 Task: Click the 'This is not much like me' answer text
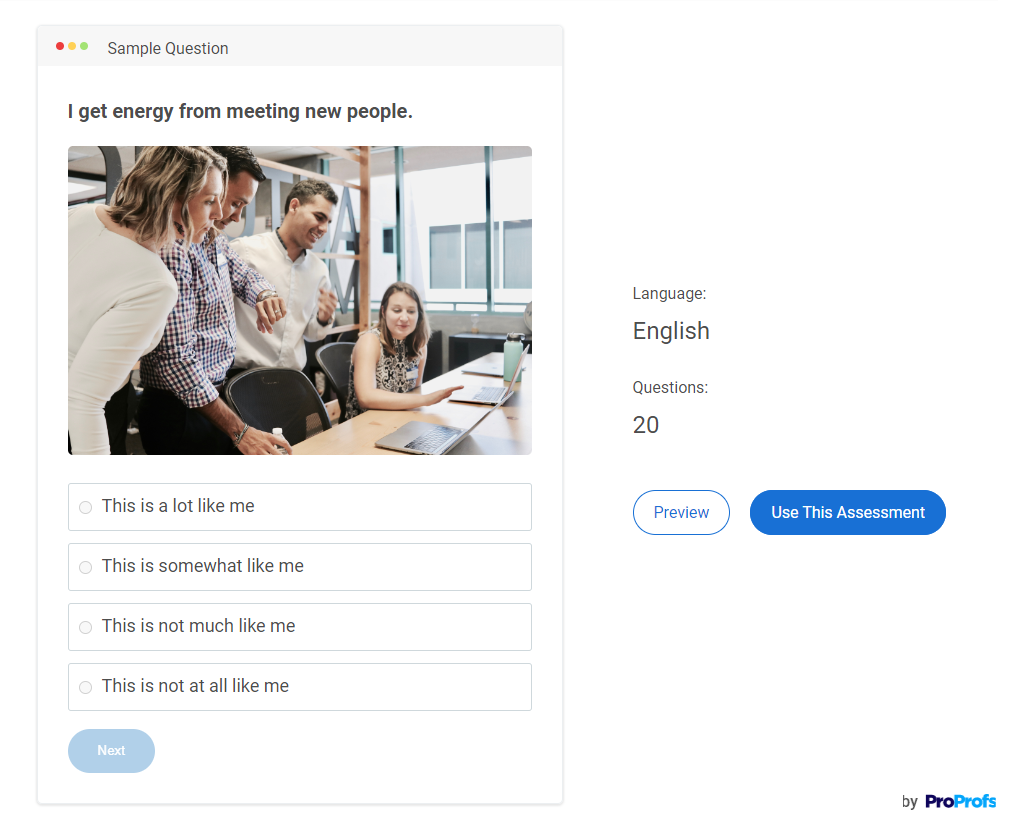(198, 626)
